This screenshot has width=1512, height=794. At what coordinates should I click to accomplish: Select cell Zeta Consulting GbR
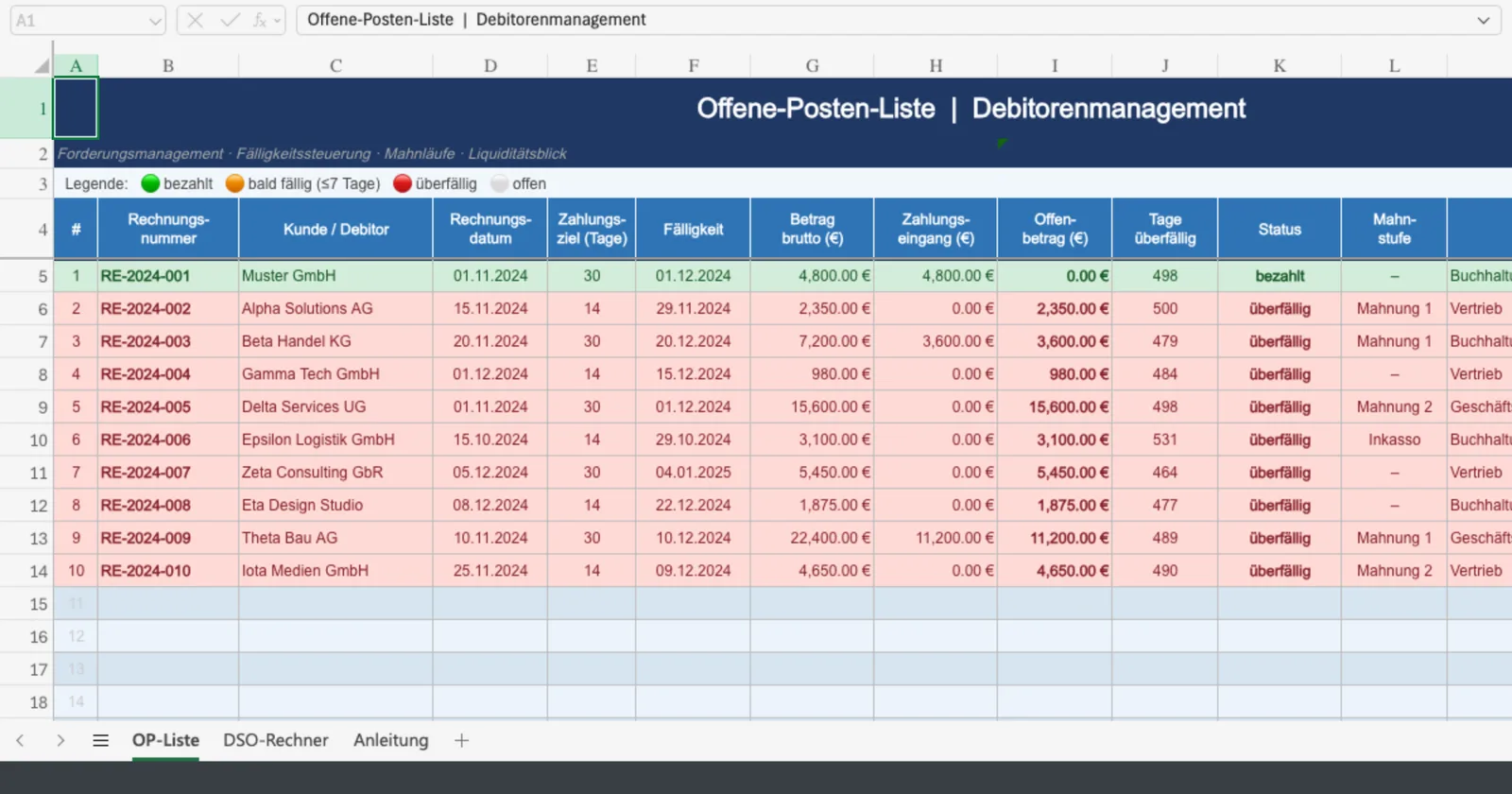coord(335,473)
